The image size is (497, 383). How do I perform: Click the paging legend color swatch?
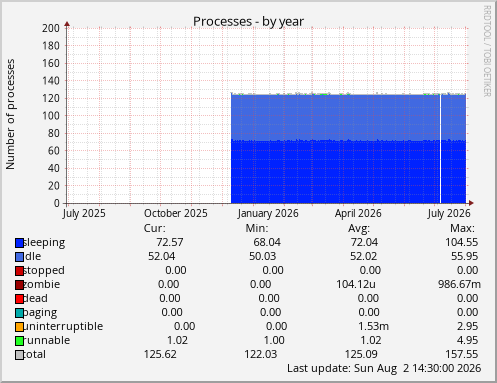click(x=19, y=313)
